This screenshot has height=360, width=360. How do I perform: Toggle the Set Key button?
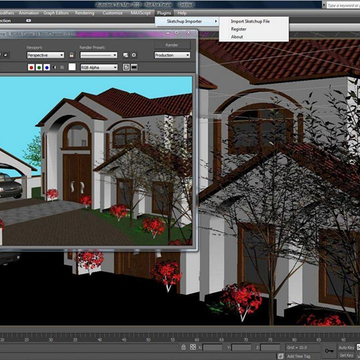(x=346, y=355)
